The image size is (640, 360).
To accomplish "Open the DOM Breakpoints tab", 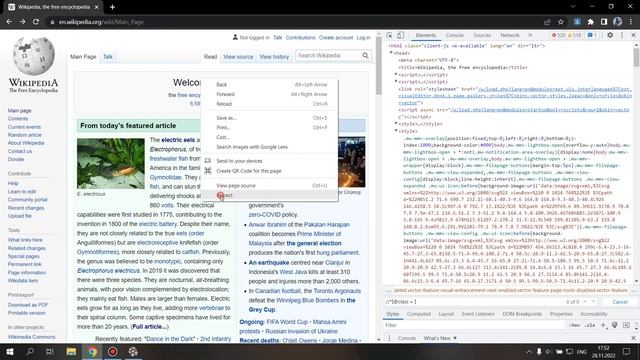I will (522, 314).
